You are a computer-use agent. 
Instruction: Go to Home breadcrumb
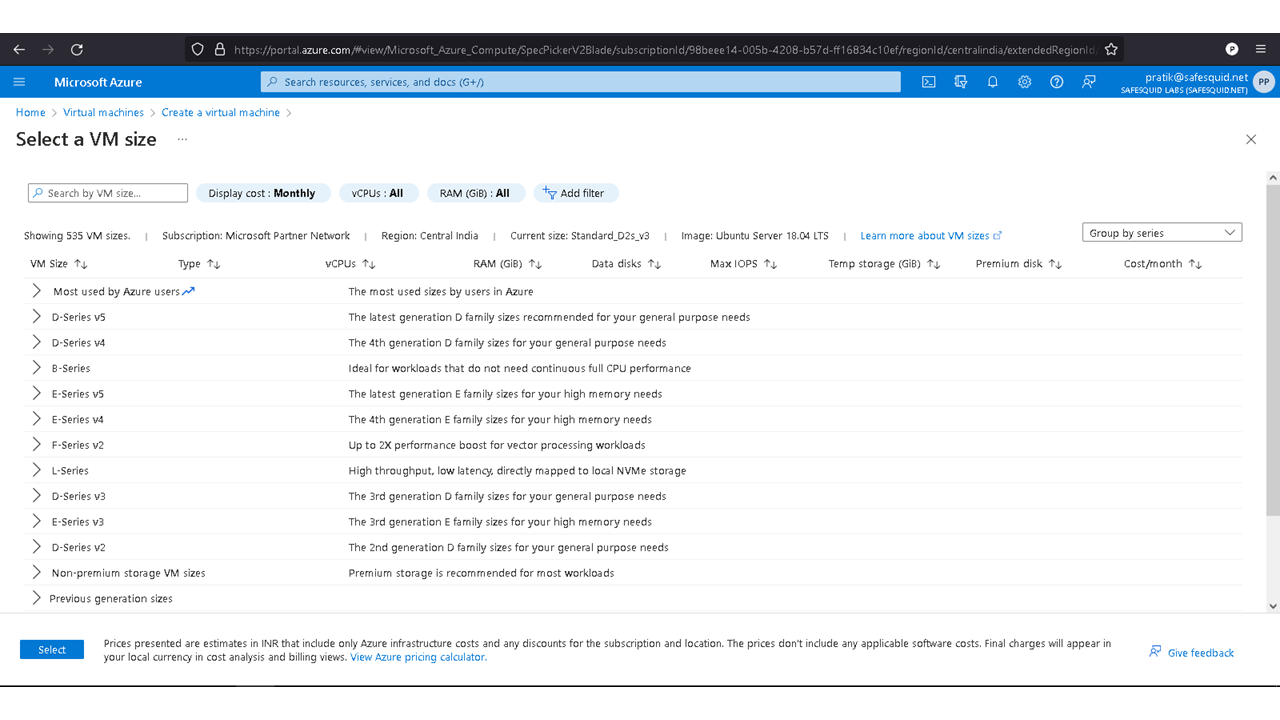pyautogui.click(x=31, y=113)
